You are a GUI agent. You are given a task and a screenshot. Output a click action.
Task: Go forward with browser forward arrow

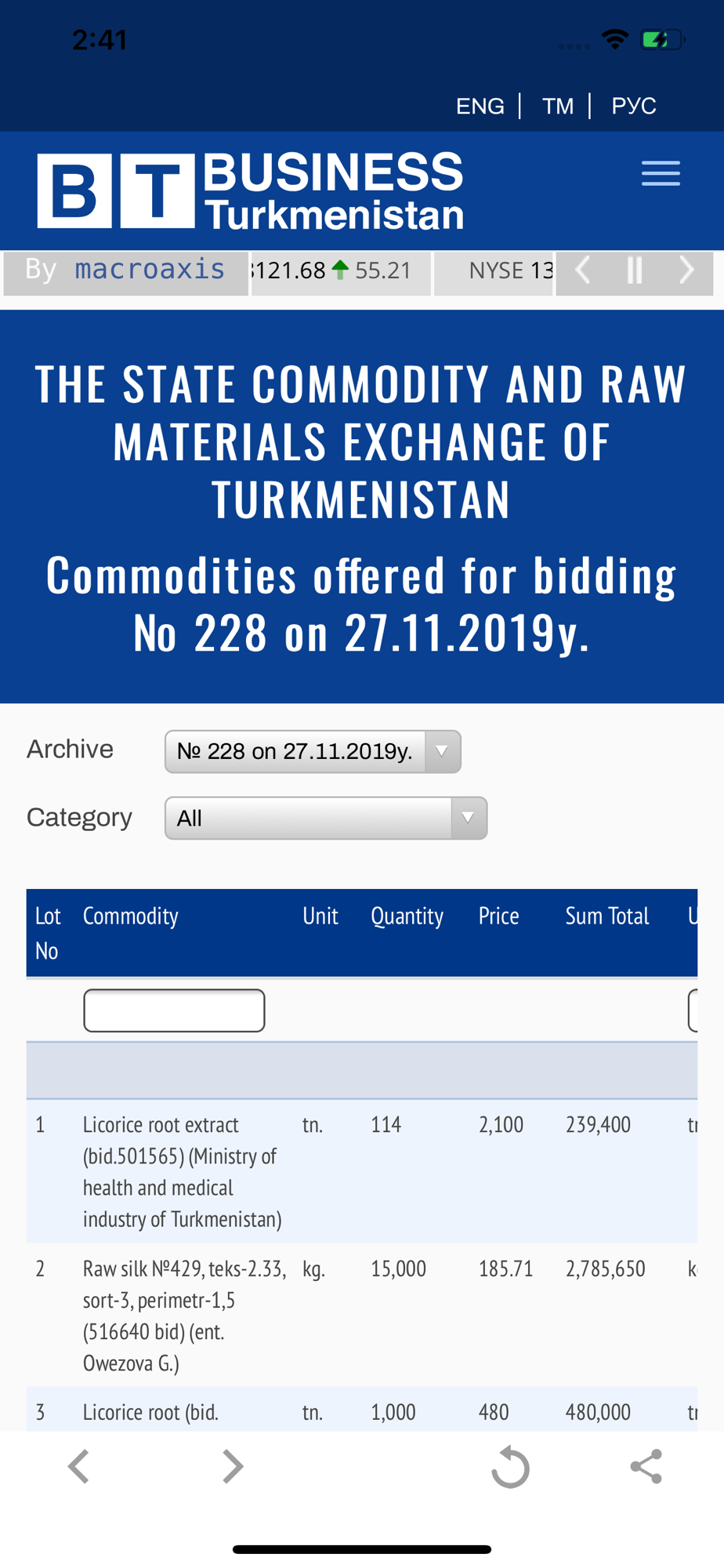coord(233,1466)
